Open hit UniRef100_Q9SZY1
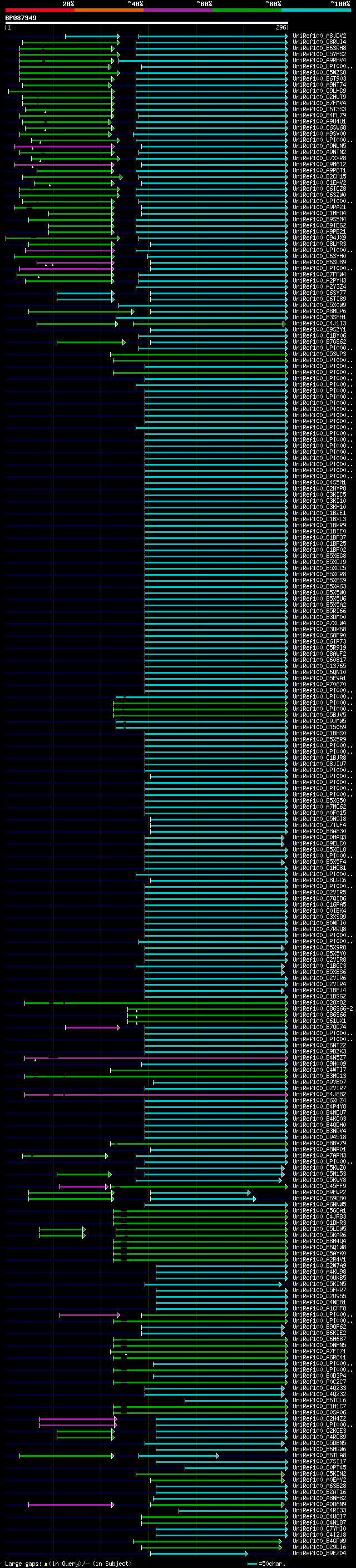The height and width of the screenshot is (1568, 356). (x=319, y=329)
